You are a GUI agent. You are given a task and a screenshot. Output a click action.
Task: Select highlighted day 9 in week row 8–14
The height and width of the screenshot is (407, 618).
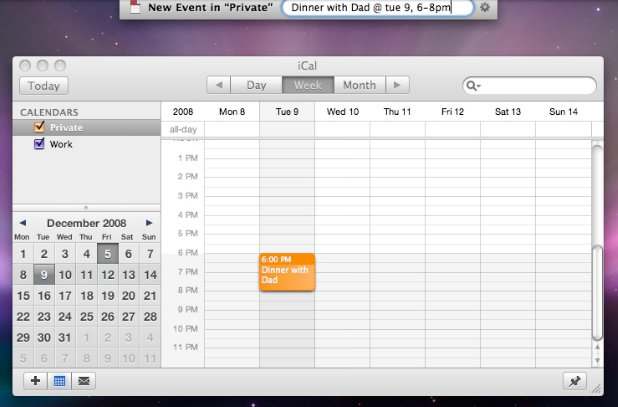click(x=44, y=275)
